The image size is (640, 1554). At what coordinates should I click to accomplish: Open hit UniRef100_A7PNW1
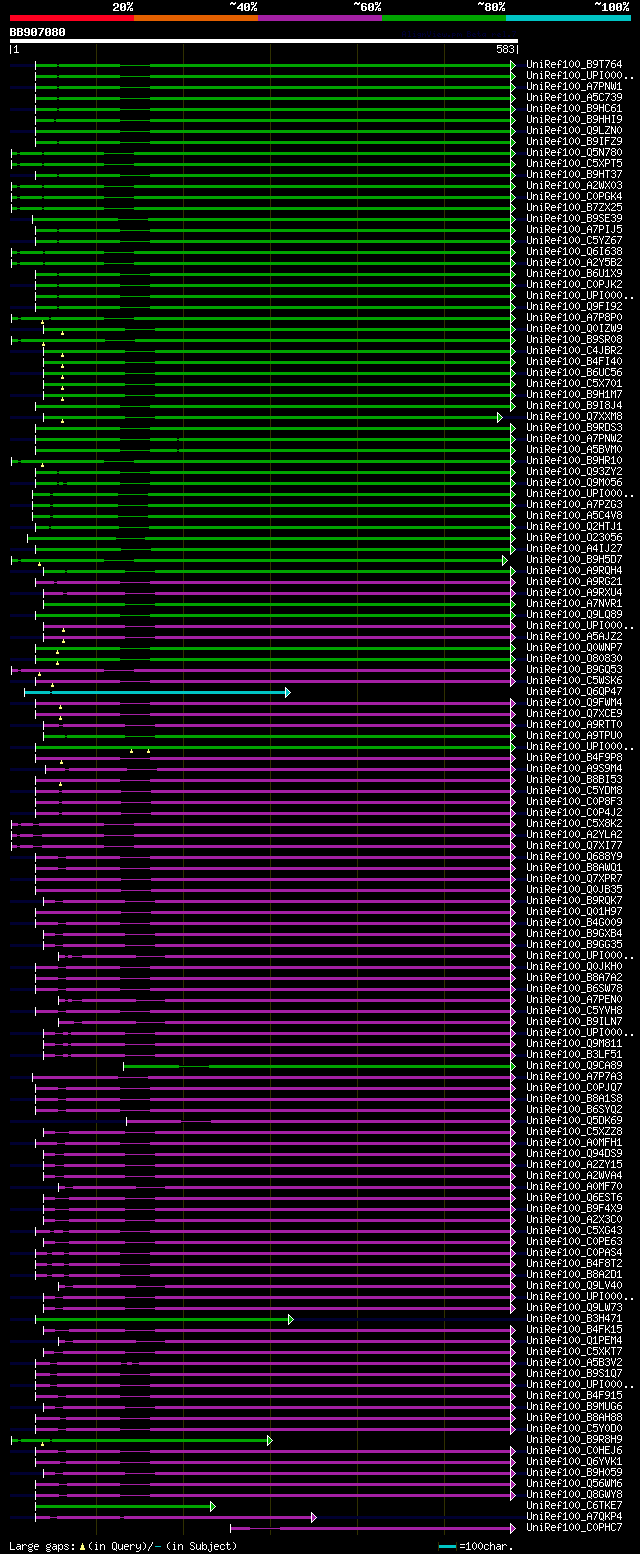[574, 87]
